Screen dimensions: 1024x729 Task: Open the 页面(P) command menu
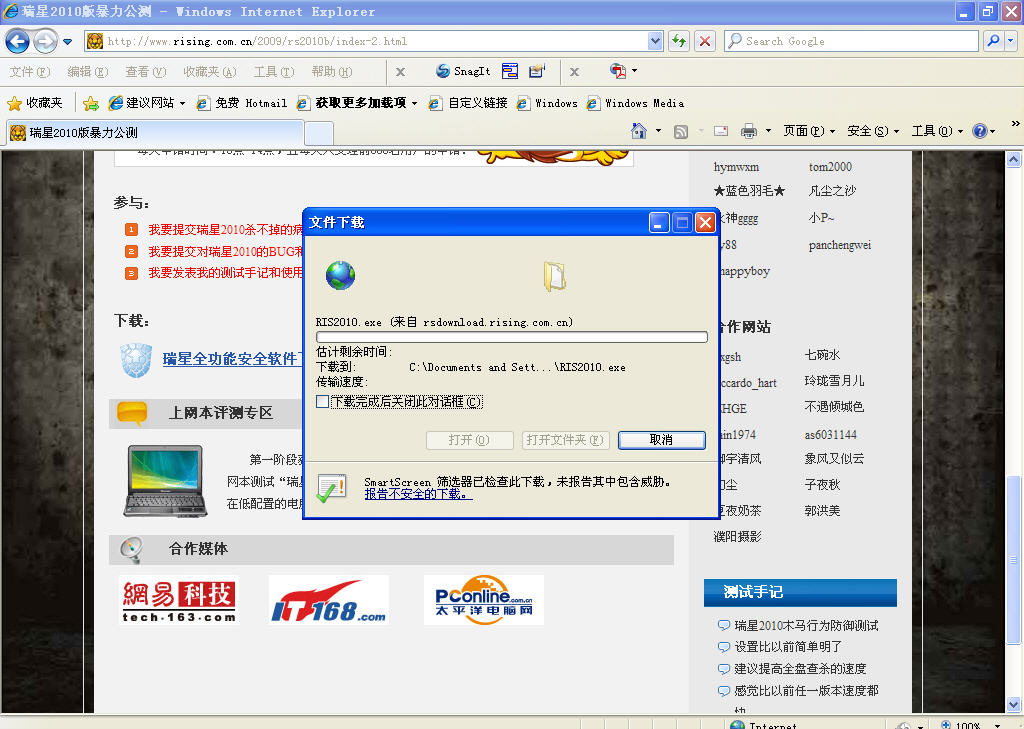tap(809, 131)
